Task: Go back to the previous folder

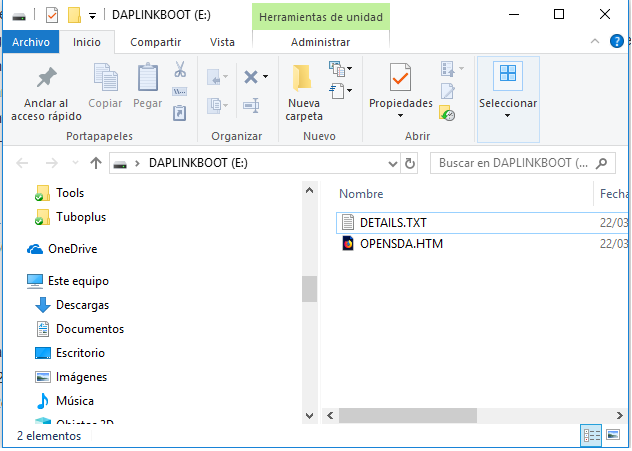Action: click(x=22, y=163)
